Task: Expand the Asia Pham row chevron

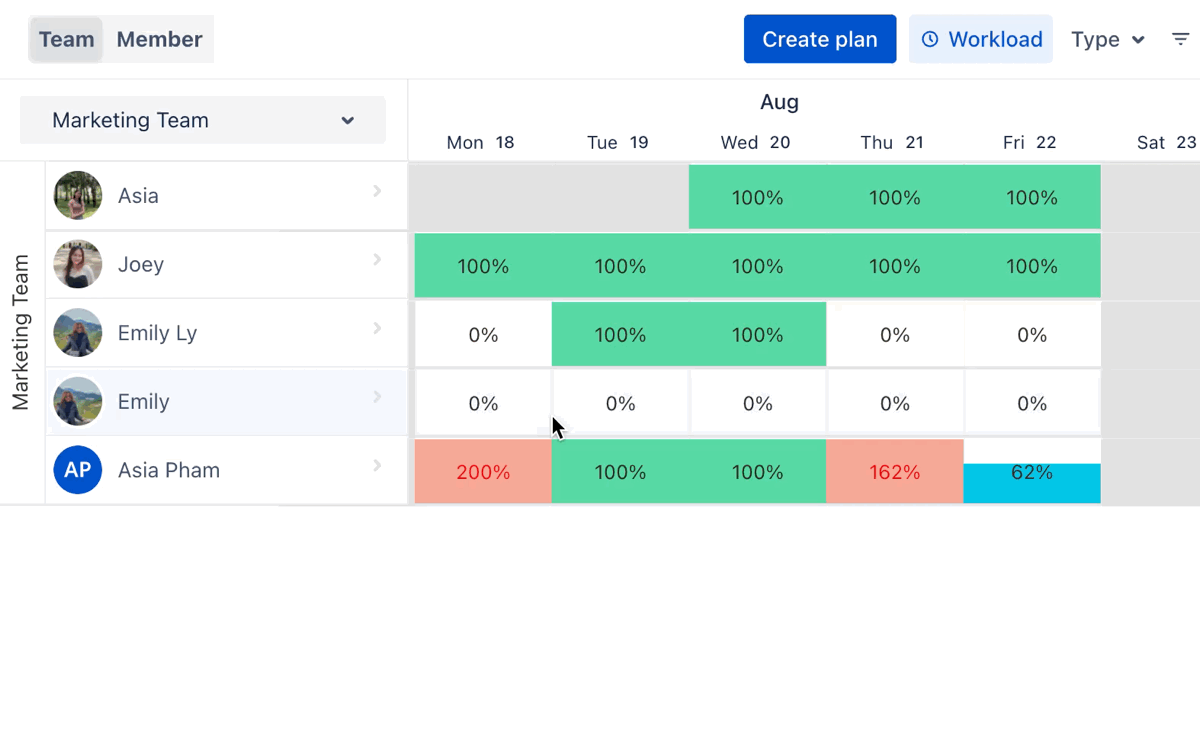Action: pos(377,465)
